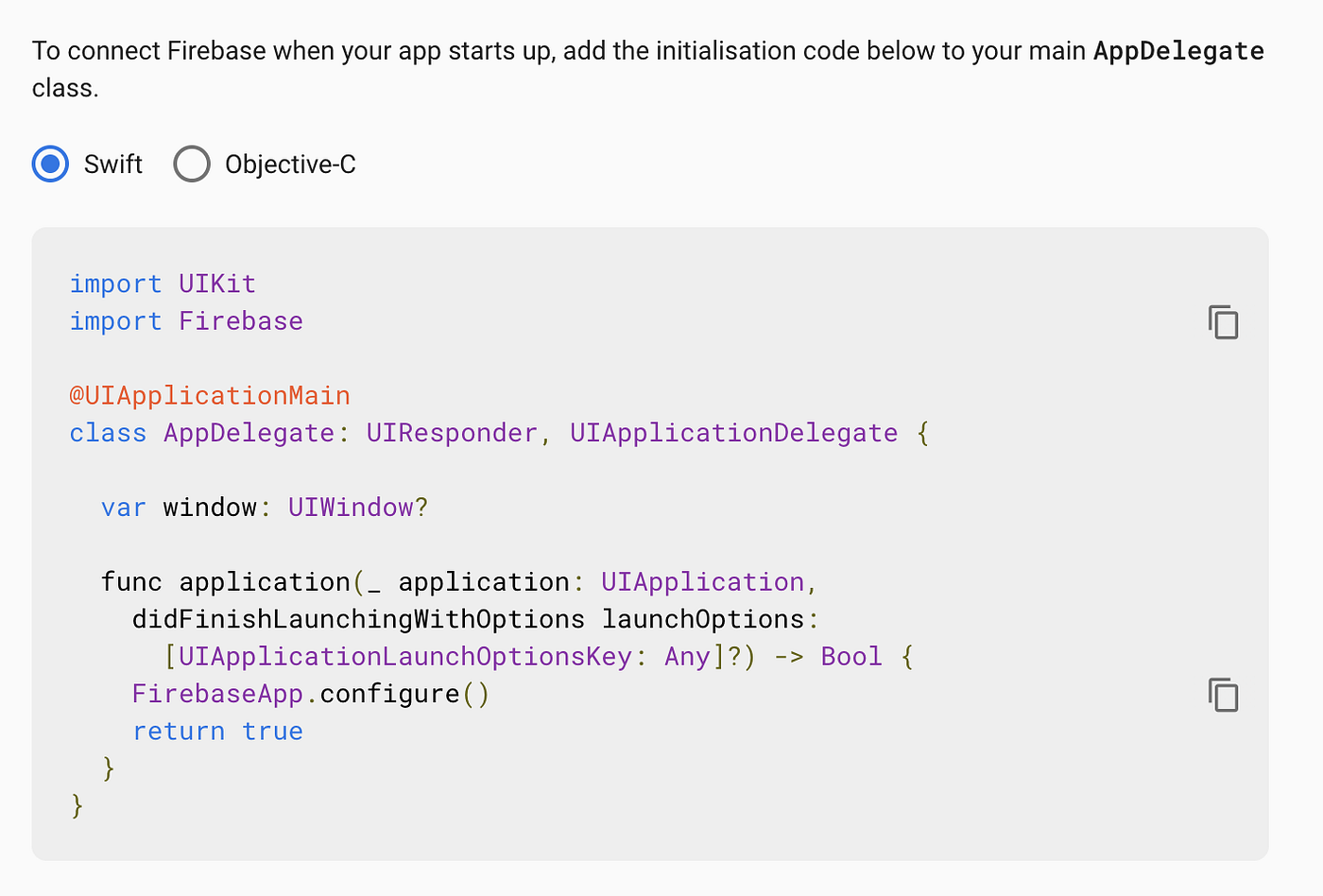Click the 'import Firebase' code line
This screenshot has width=1323, height=896.
(x=186, y=321)
